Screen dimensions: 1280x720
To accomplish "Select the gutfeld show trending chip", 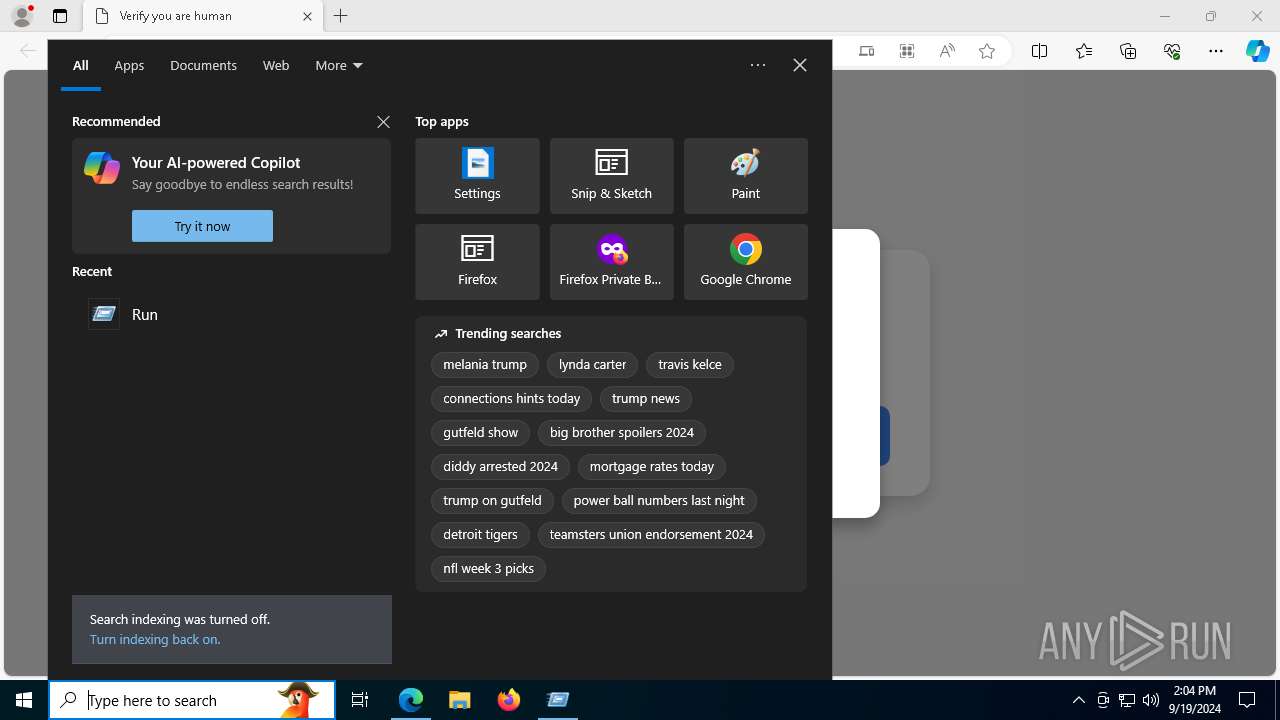I will click(480, 433).
